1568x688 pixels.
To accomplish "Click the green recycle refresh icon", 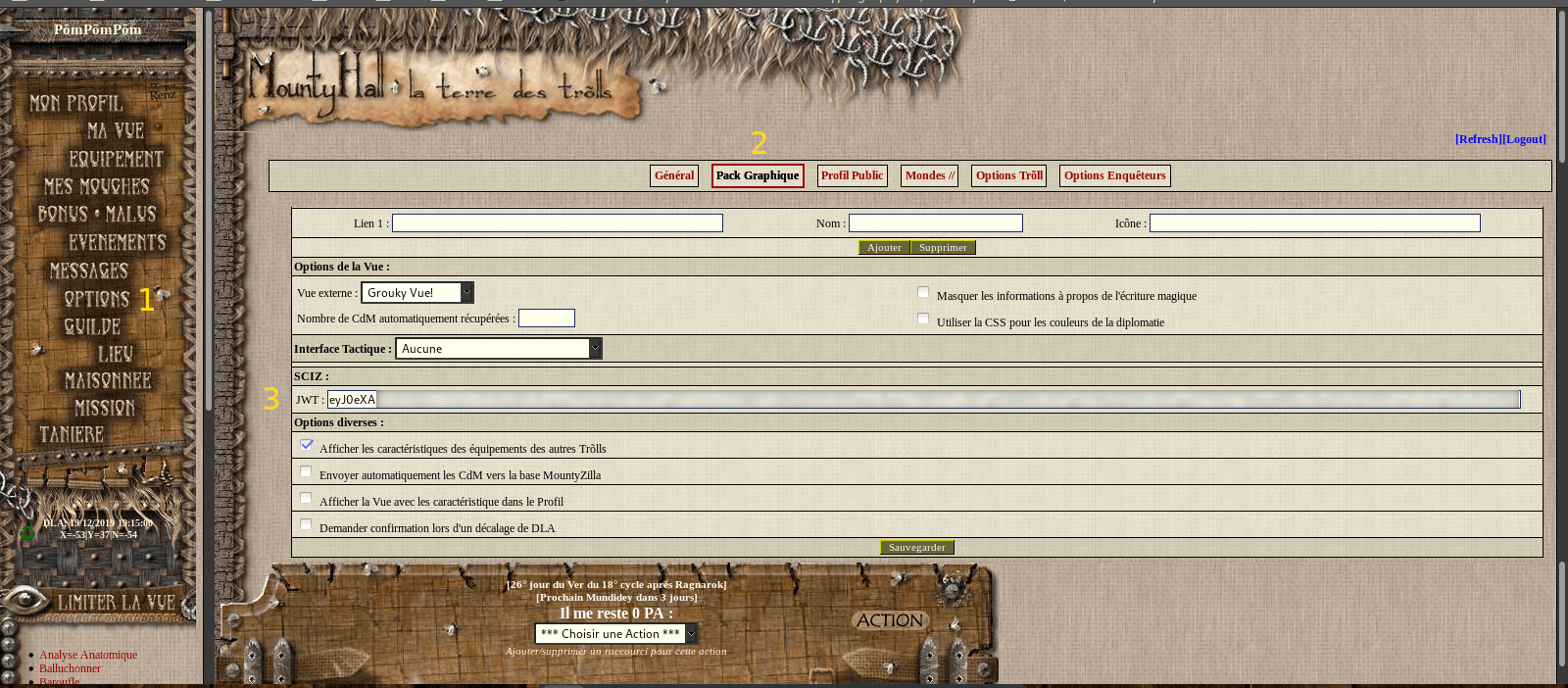I will [26, 533].
